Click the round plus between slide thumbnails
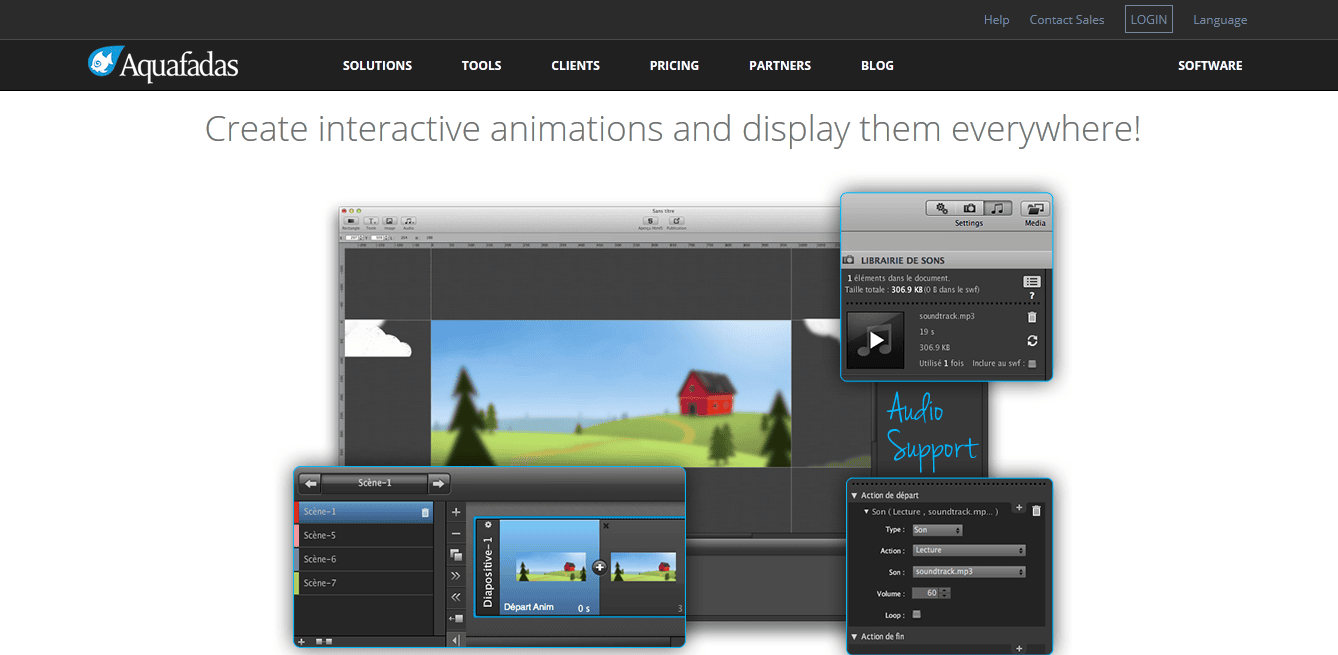 (x=599, y=566)
